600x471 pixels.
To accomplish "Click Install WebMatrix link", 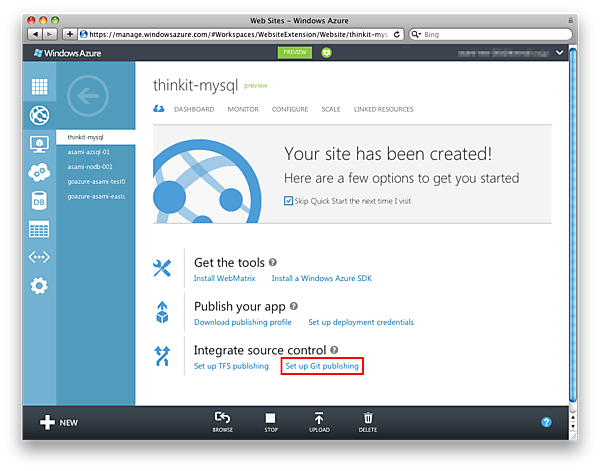I will [226, 278].
